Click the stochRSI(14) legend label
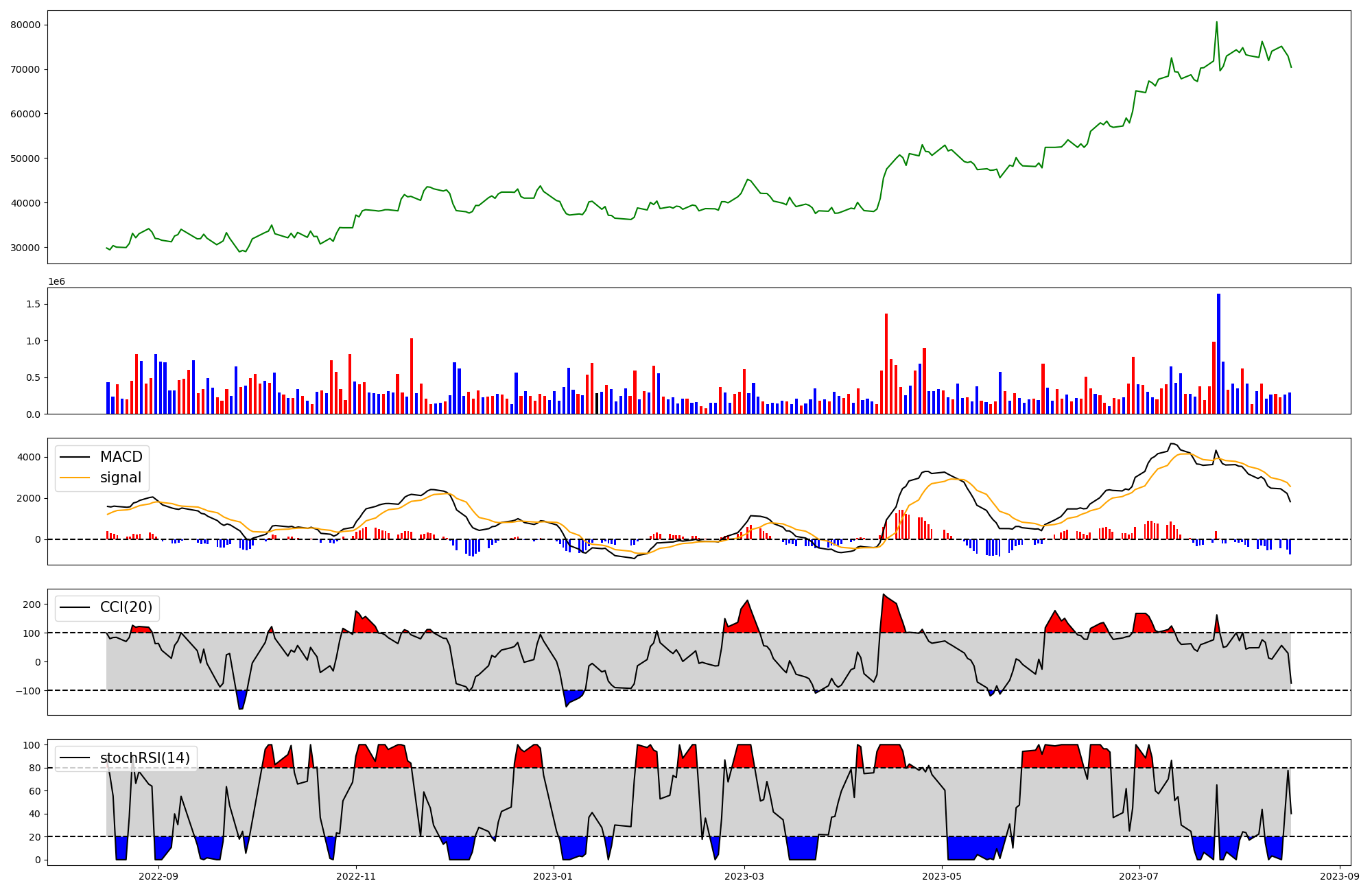Image resolution: width=1372 pixels, height=892 pixels. [x=145, y=758]
